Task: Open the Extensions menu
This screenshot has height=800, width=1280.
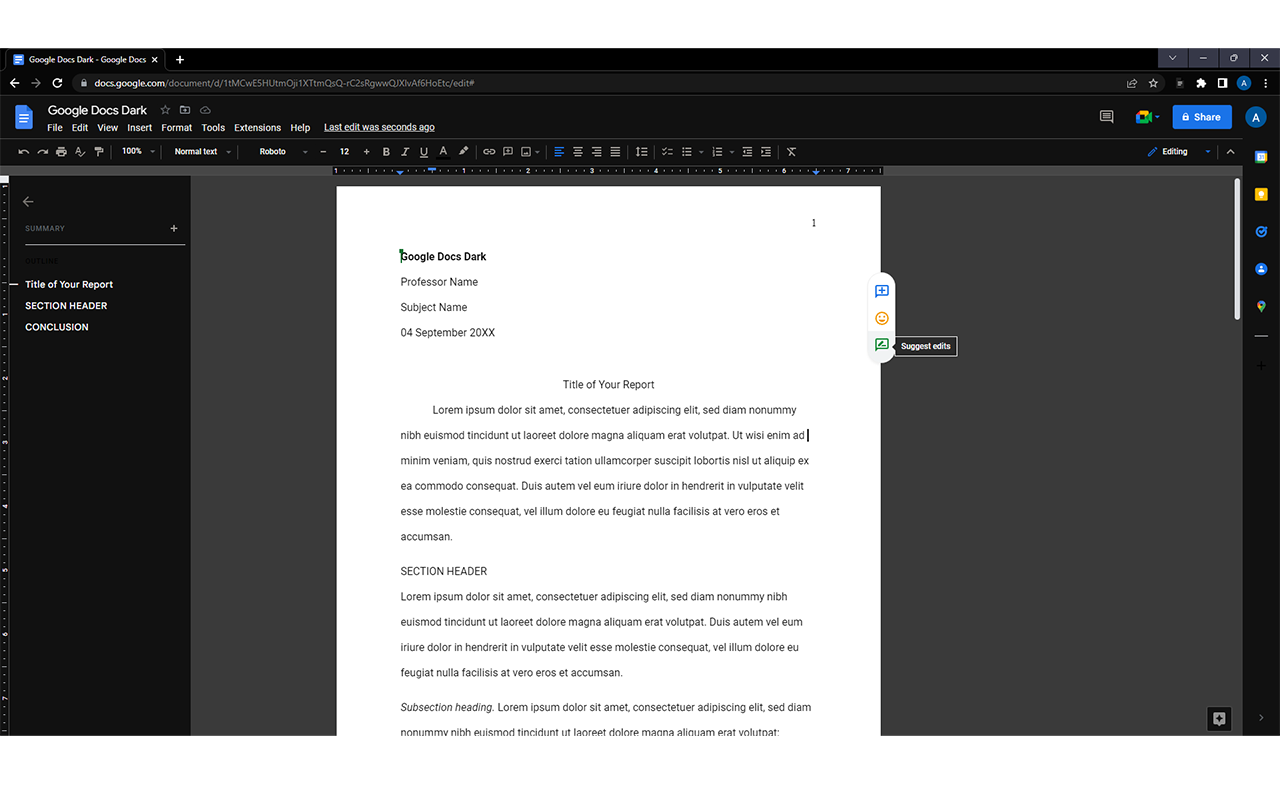Action: tap(258, 128)
